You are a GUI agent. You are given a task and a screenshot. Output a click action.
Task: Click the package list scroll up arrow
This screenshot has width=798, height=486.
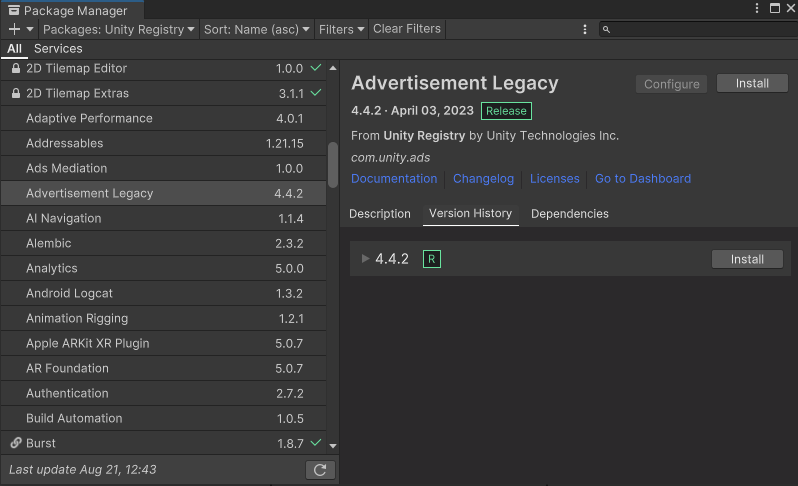pos(333,68)
